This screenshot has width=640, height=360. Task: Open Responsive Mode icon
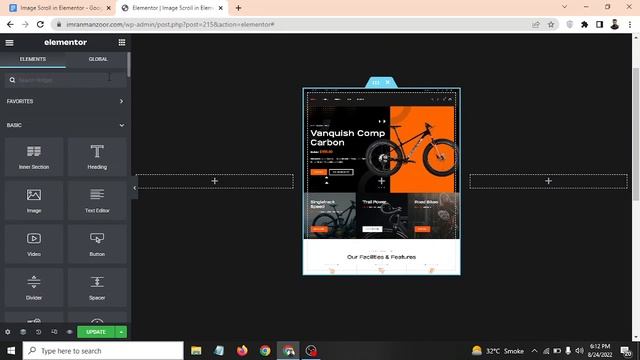(54, 332)
